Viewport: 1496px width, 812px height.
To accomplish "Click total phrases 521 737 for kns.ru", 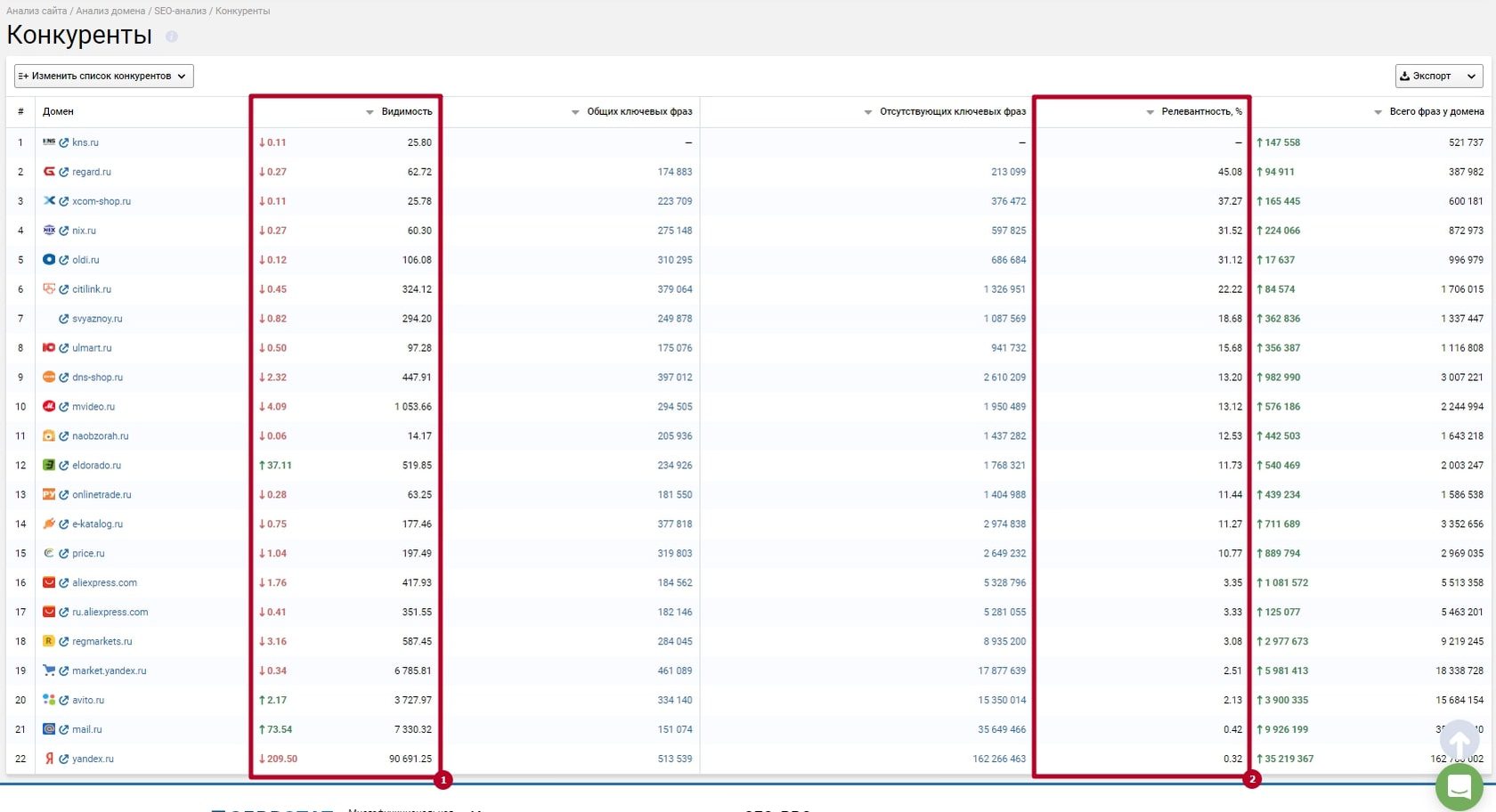I will tap(1466, 142).
